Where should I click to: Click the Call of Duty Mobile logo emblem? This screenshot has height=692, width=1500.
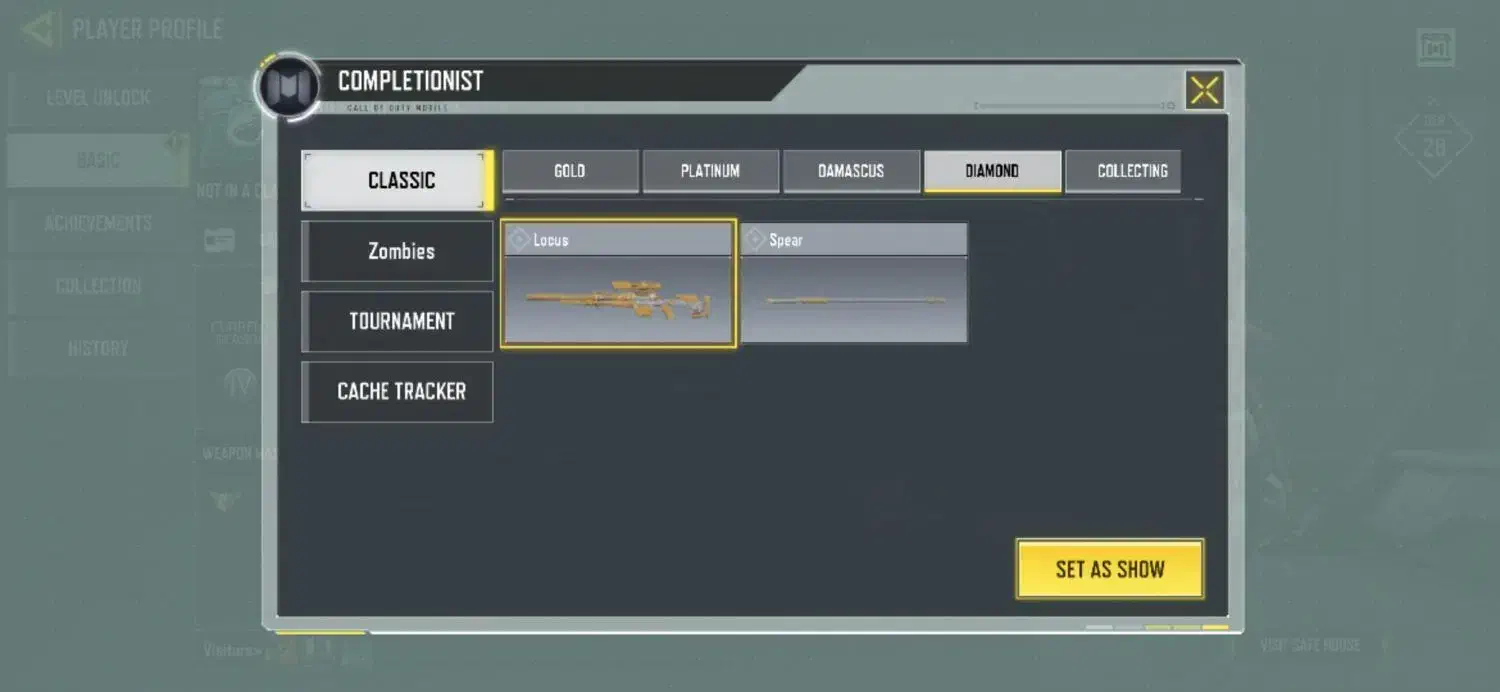point(288,88)
